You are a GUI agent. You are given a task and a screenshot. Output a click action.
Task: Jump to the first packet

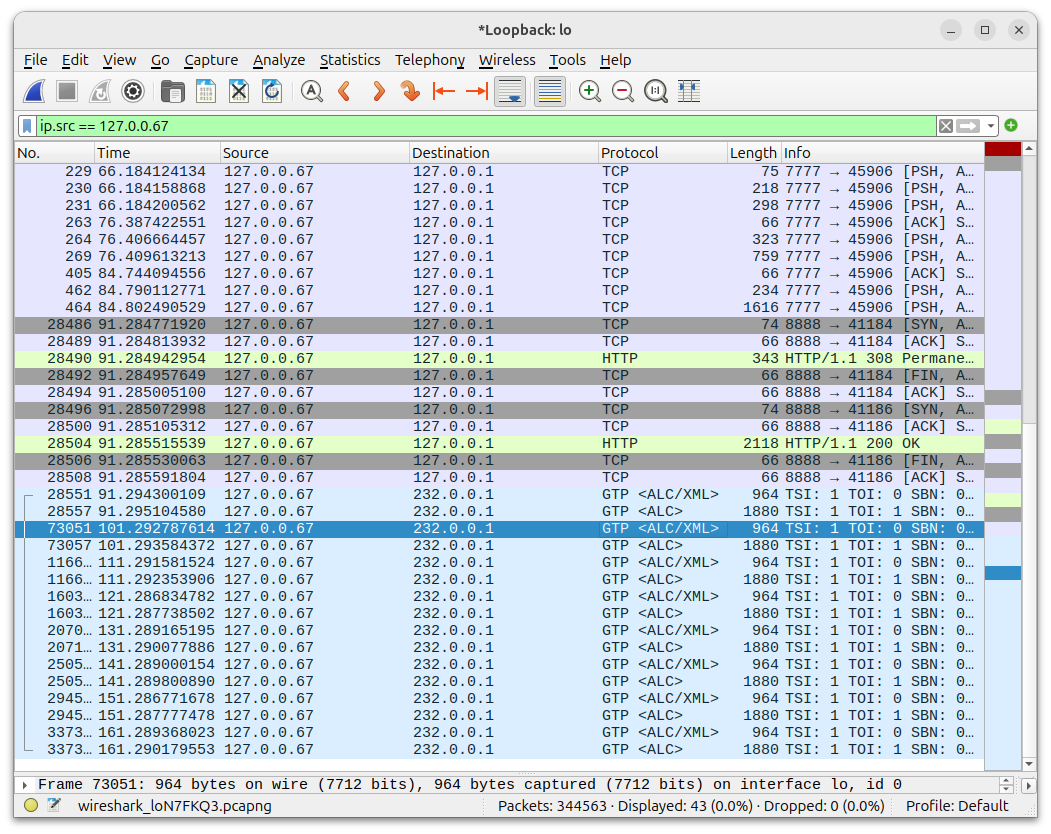(443, 91)
